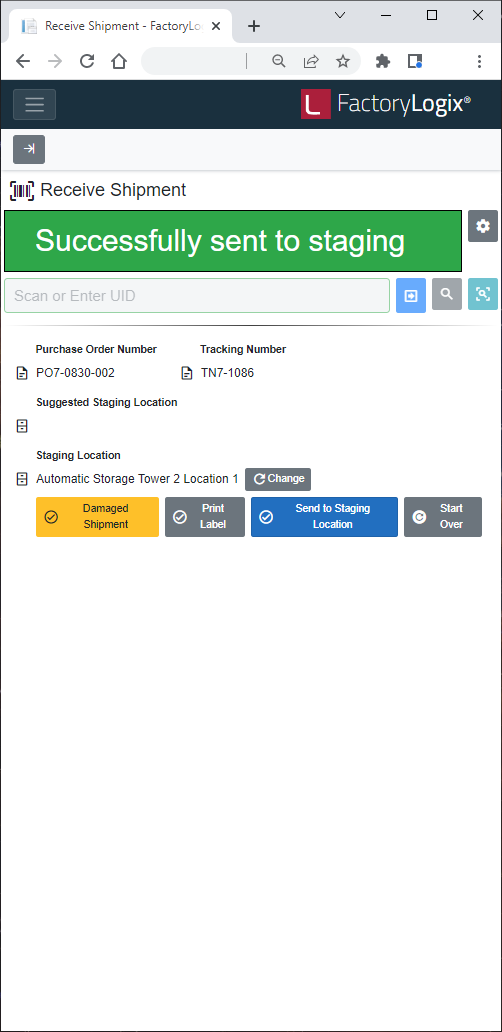This screenshot has height=1032, width=502.
Task: Submit UID with blue arrow button
Action: (411, 296)
